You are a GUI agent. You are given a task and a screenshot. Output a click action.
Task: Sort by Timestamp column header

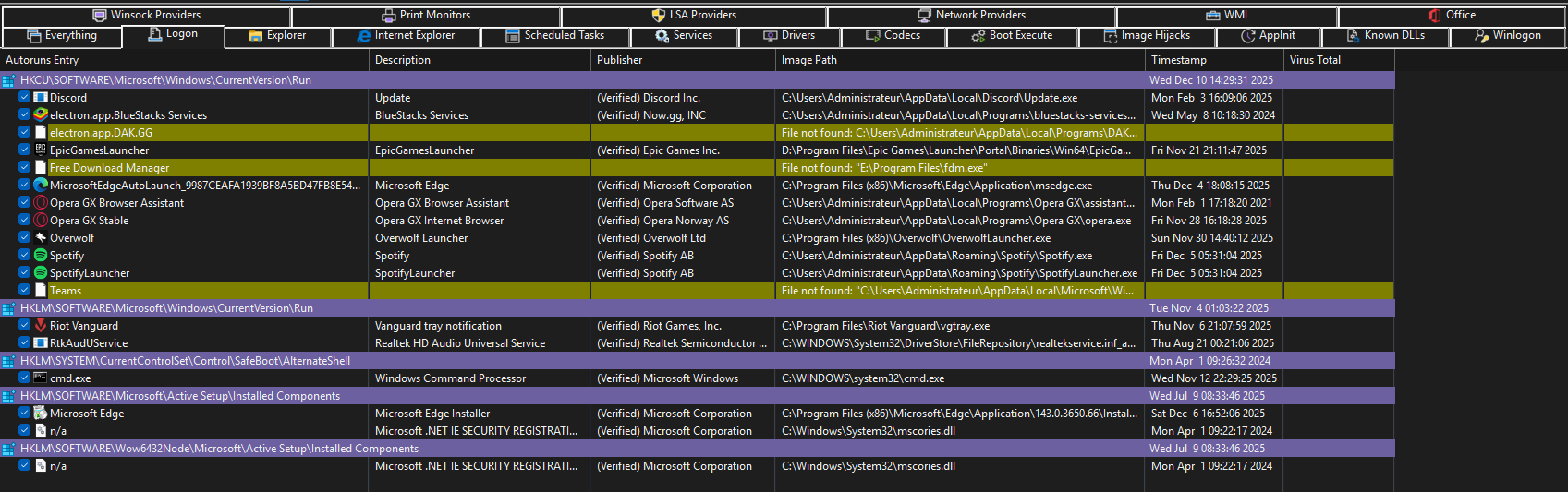[x=1214, y=60]
